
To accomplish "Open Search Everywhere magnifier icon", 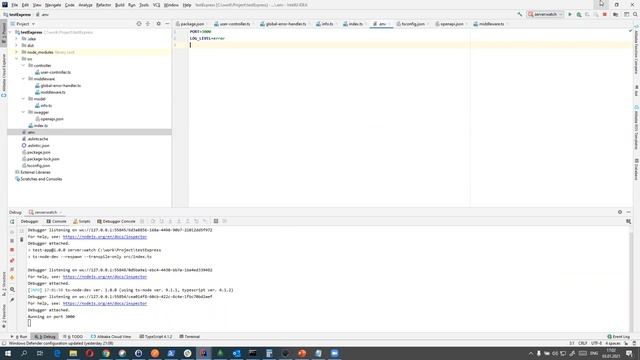I will 635,14.
